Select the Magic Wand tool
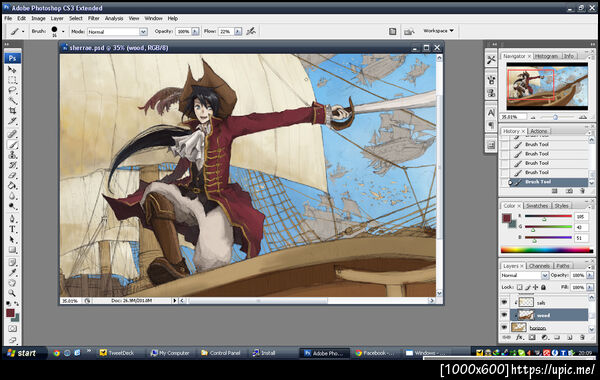Image resolution: width=600 pixels, height=380 pixels. tap(12, 101)
